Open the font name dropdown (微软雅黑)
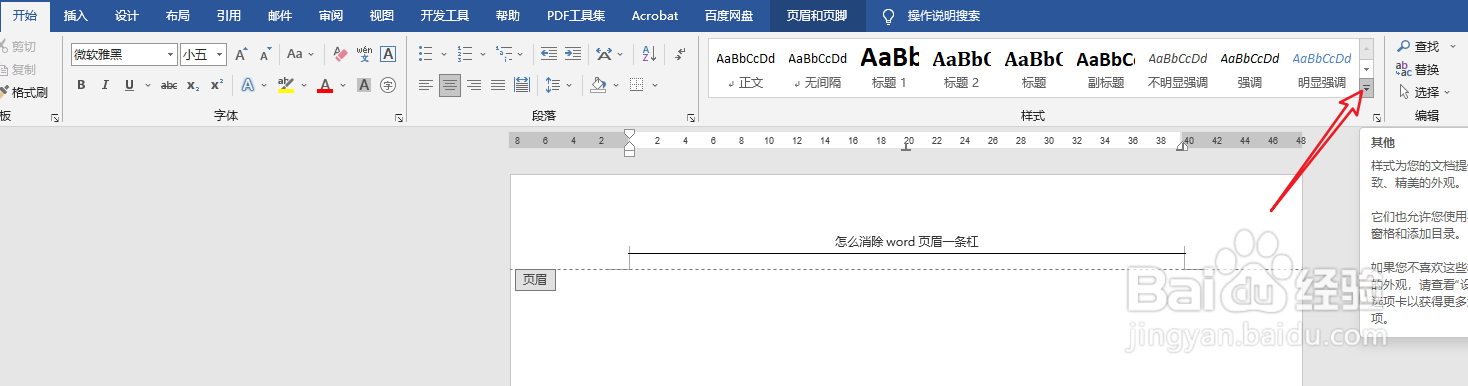This screenshot has height=386, width=1468. [171, 54]
